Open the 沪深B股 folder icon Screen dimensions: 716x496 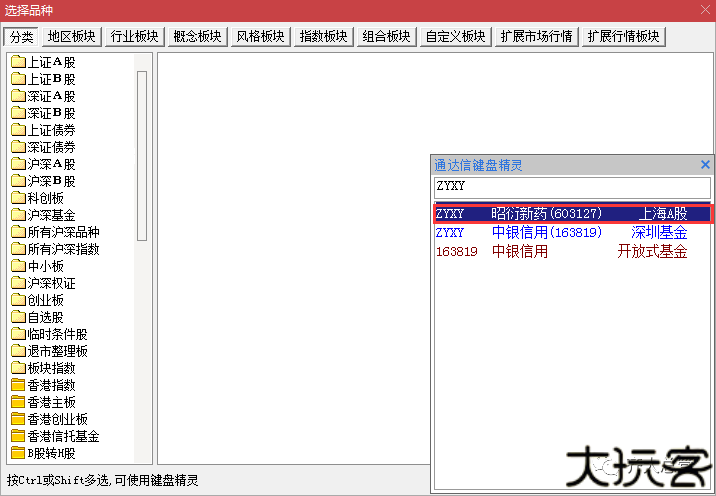(18, 181)
